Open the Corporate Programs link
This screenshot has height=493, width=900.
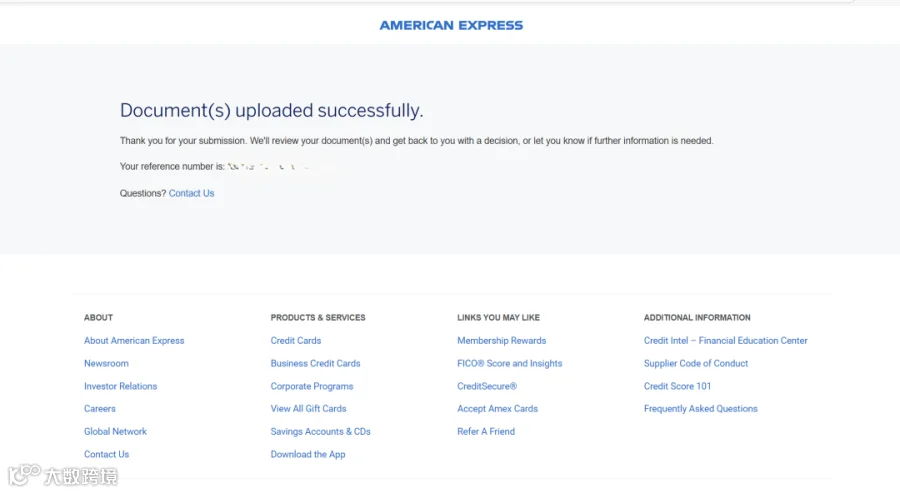[312, 386]
